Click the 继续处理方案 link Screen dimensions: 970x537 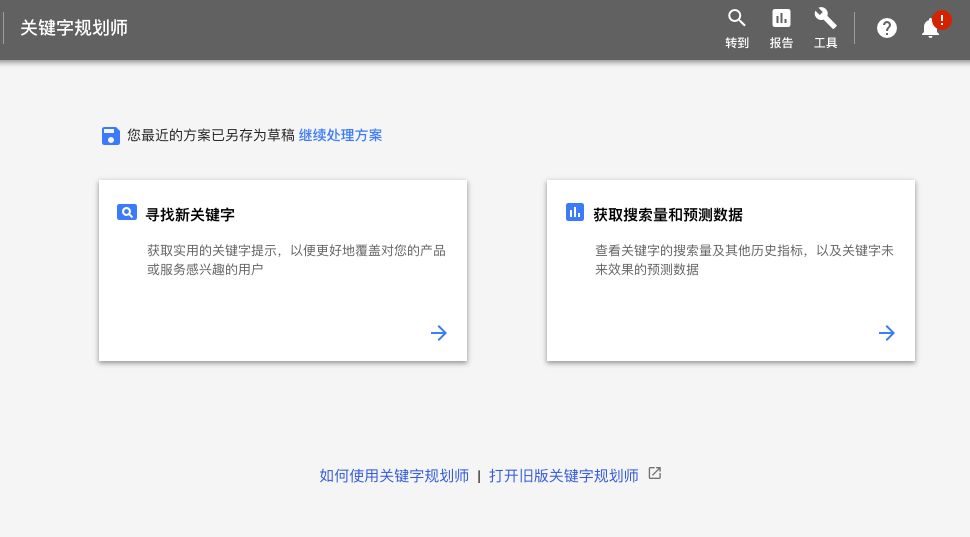click(x=340, y=135)
